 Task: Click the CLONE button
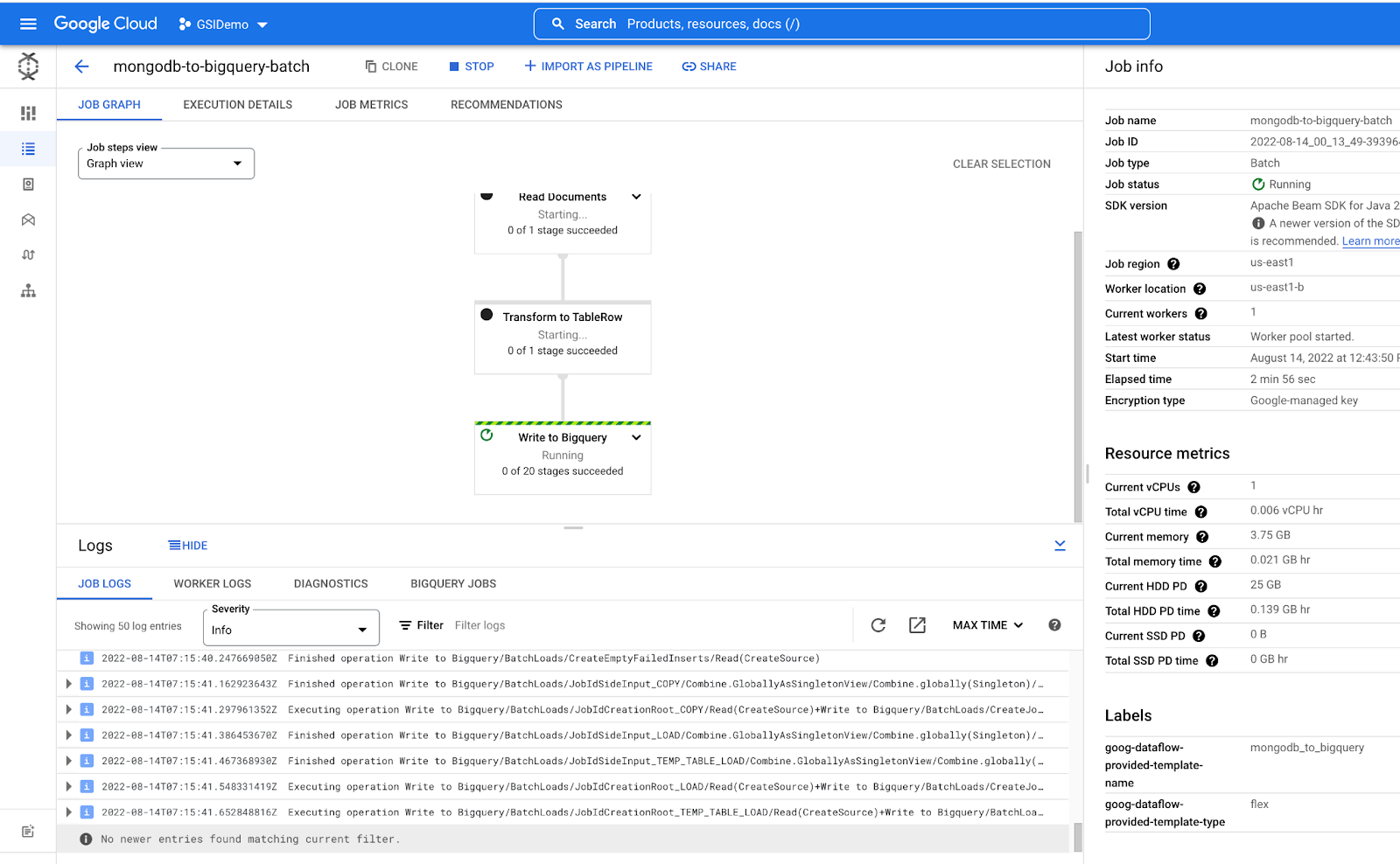[391, 66]
